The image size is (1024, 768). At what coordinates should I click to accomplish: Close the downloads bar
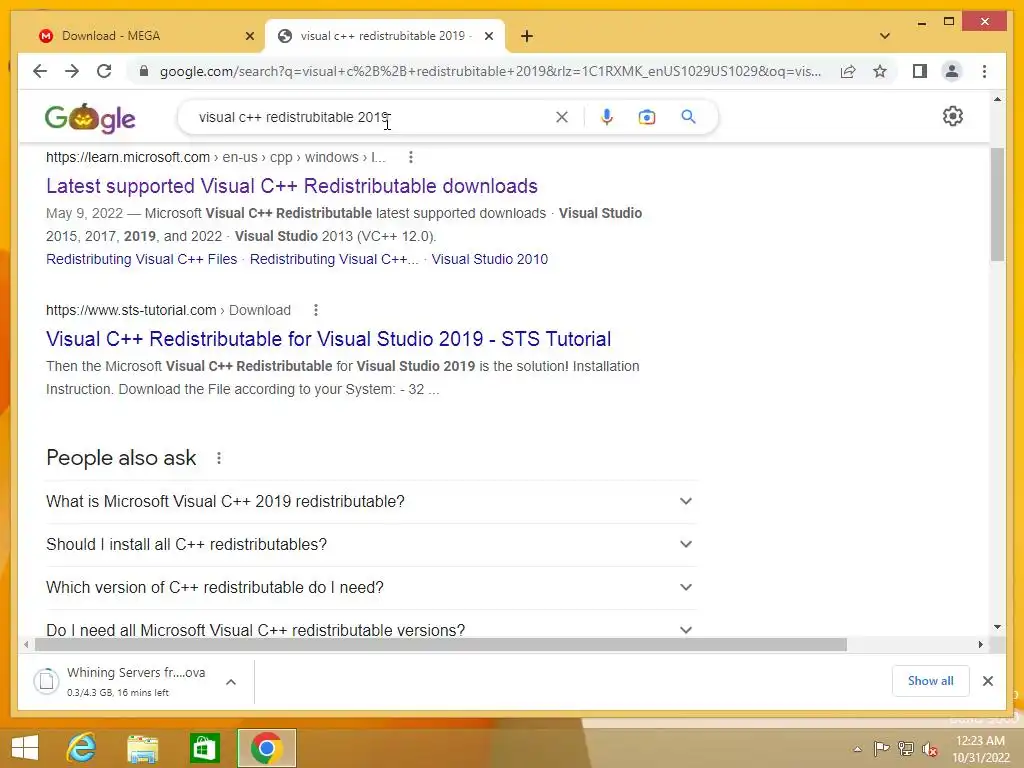coord(987,681)
